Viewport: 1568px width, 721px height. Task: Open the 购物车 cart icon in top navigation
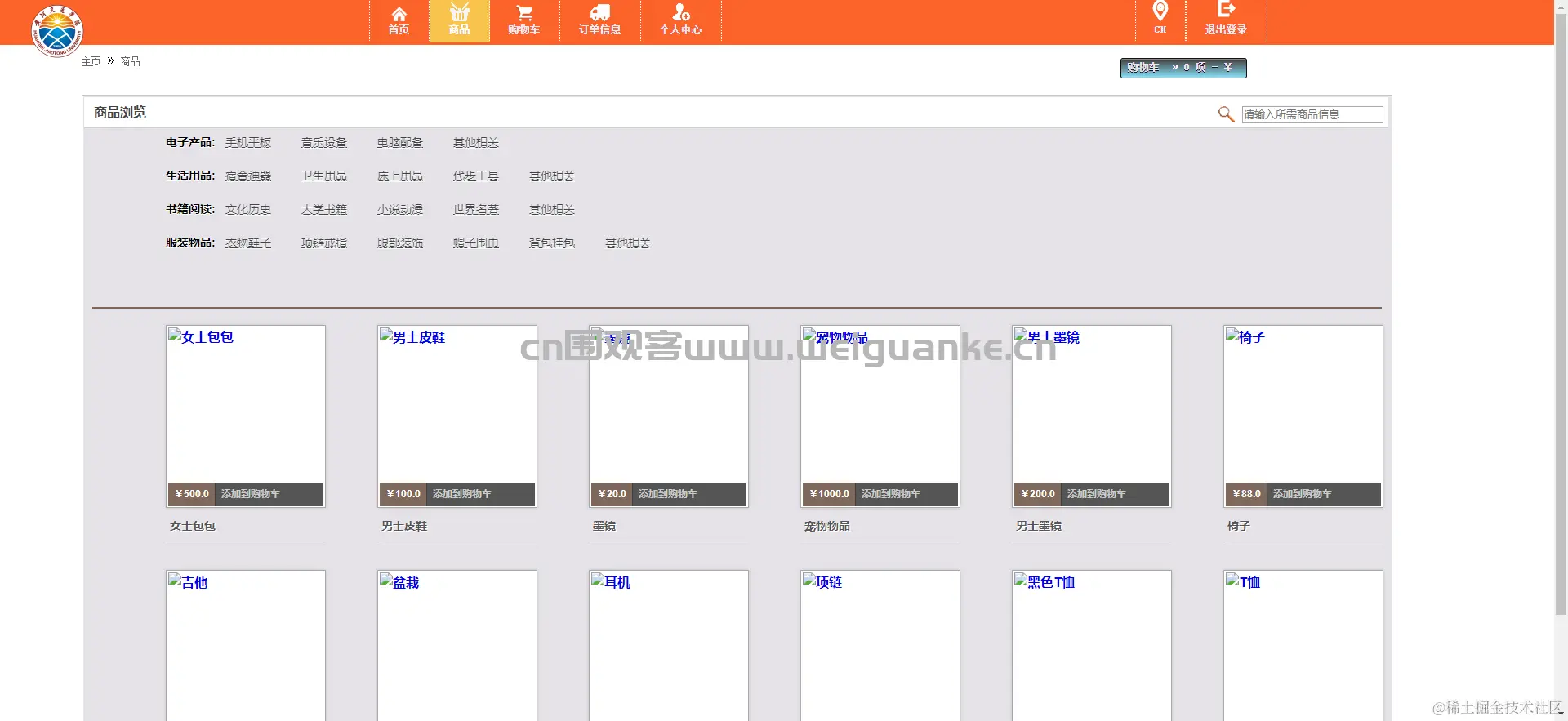(x=524, y=14)
